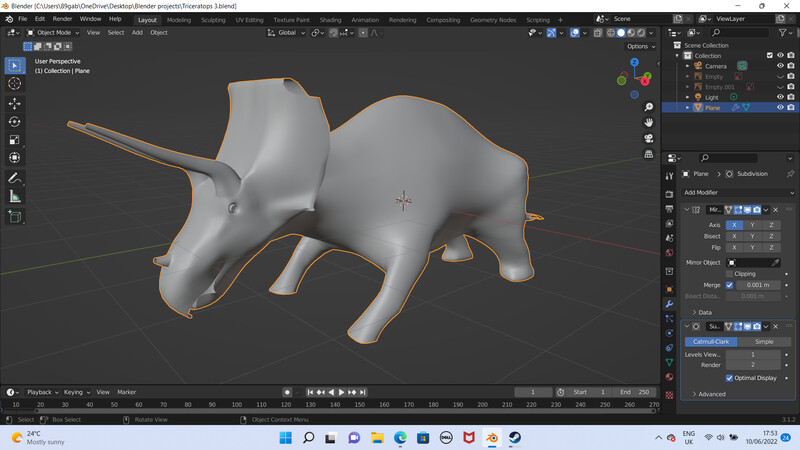
Task: Select the Simple subdivision type
Action: 763,342
